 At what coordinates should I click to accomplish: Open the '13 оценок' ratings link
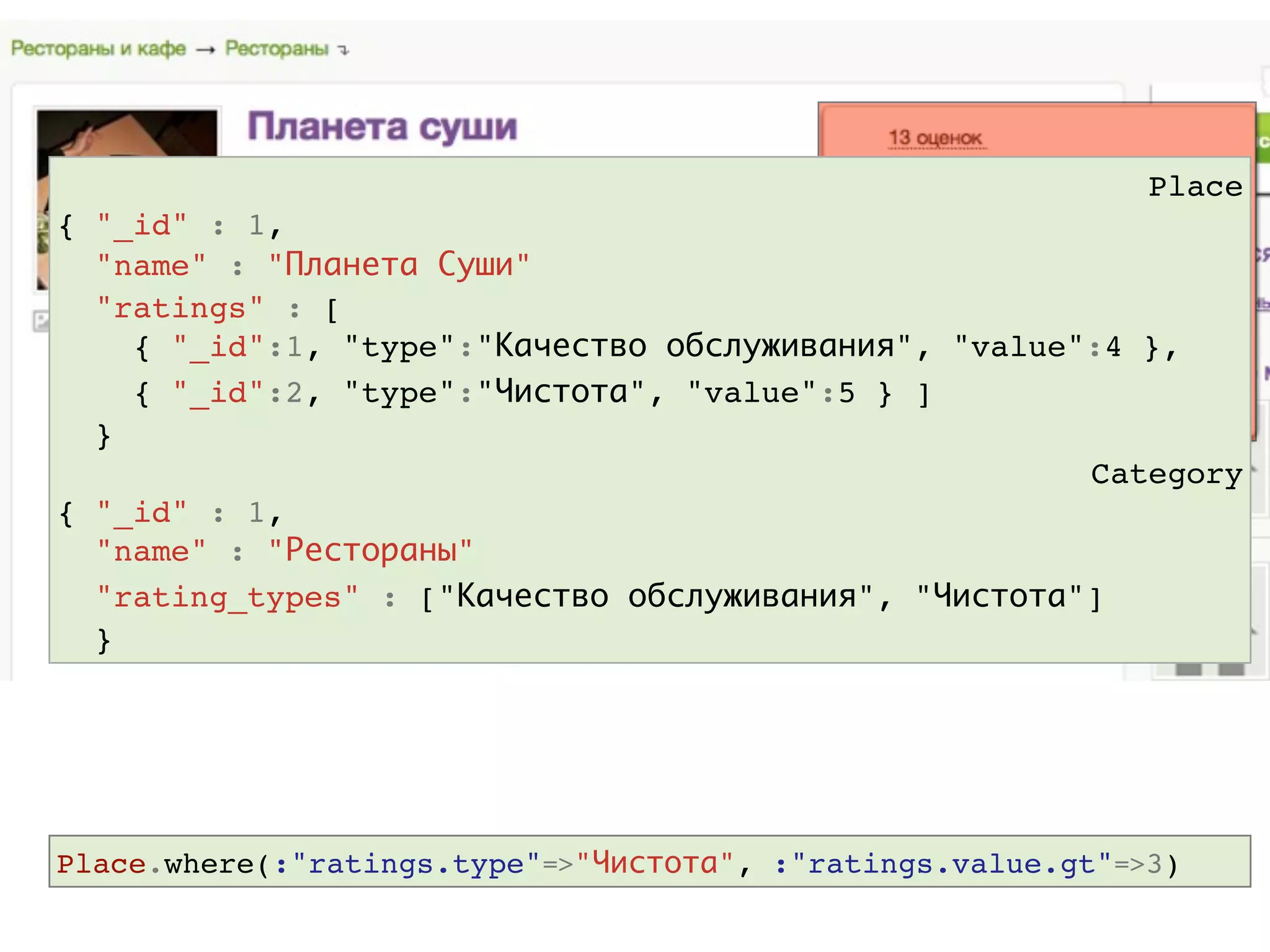click(x=935, y=138)
